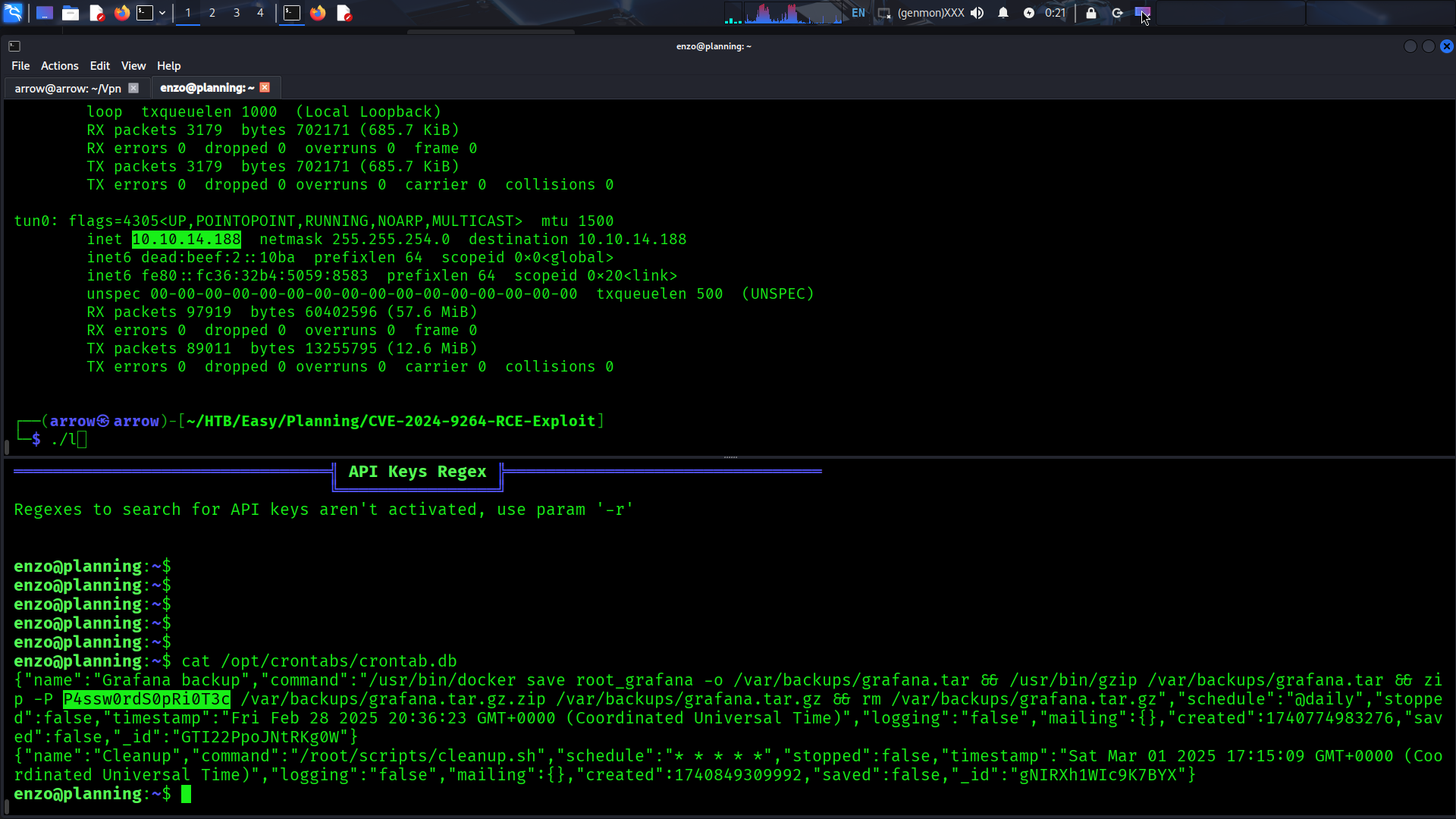This screenshot has height=819, width=1456.
Task: Mute audio via the volume speaker icon
Action: pyautogui.click(x=977, y=13)
